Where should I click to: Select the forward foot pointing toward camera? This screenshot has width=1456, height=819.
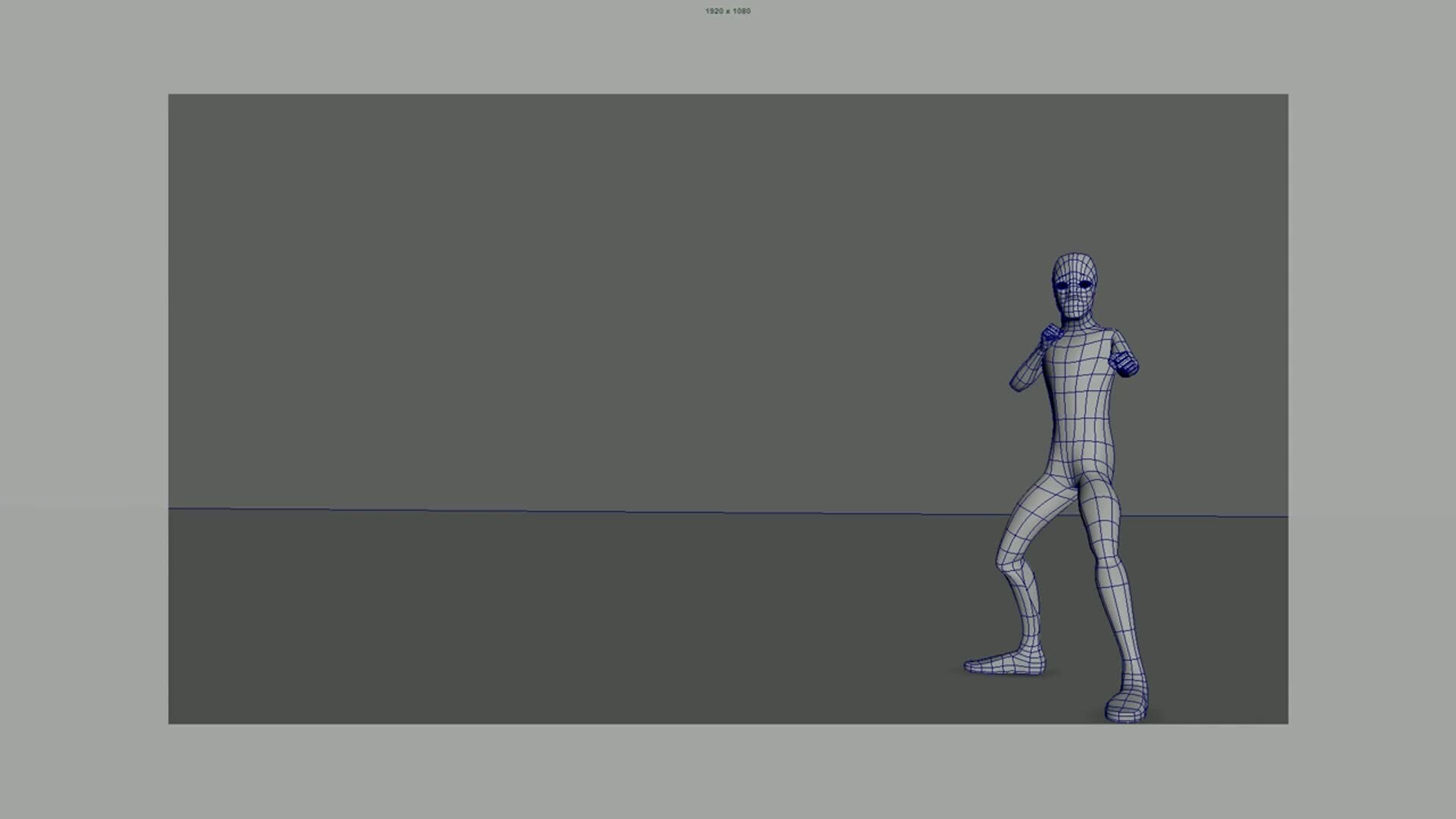click(1125, 708)
